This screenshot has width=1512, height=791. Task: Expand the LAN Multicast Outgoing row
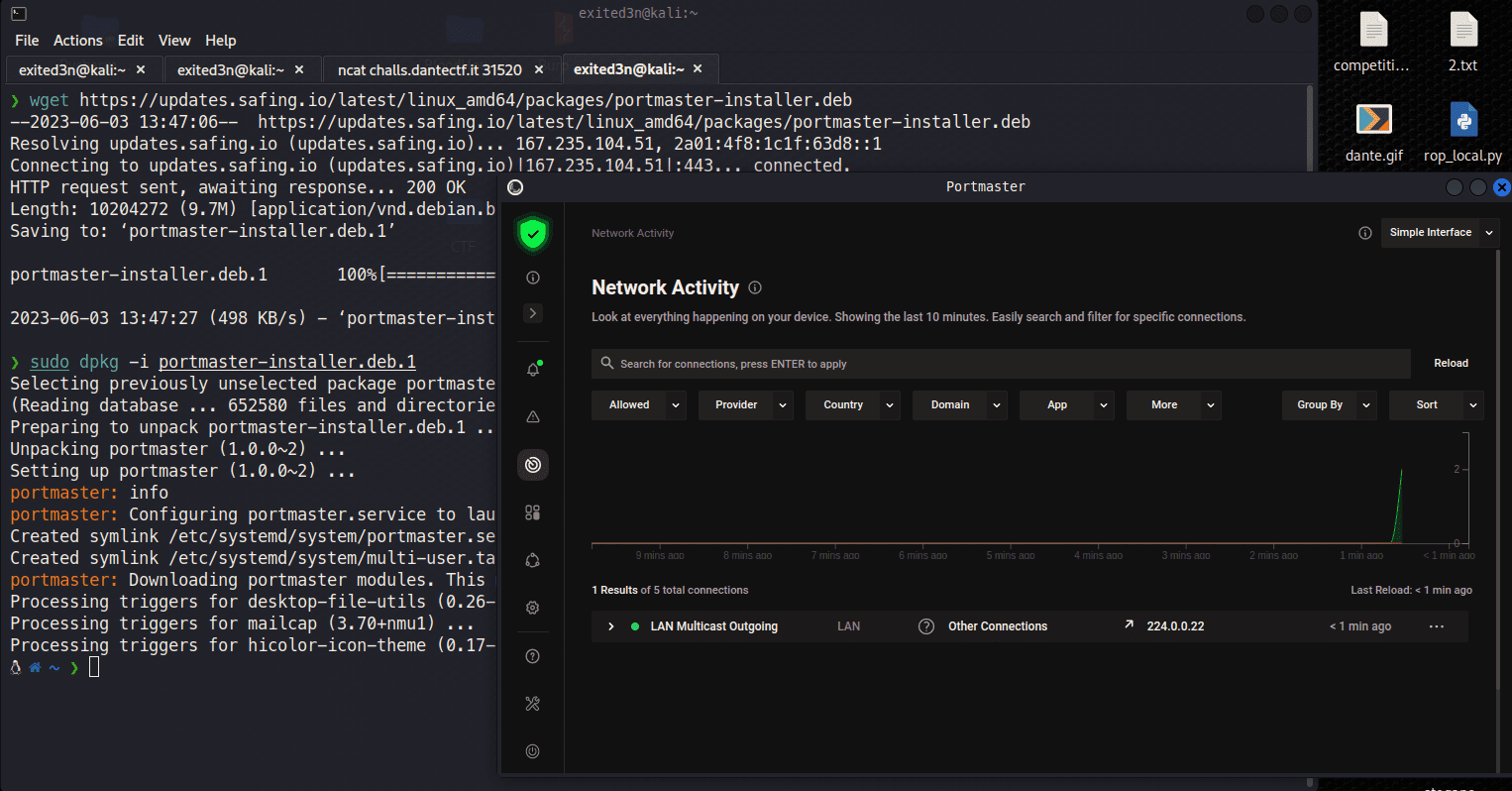click(611, 626)
